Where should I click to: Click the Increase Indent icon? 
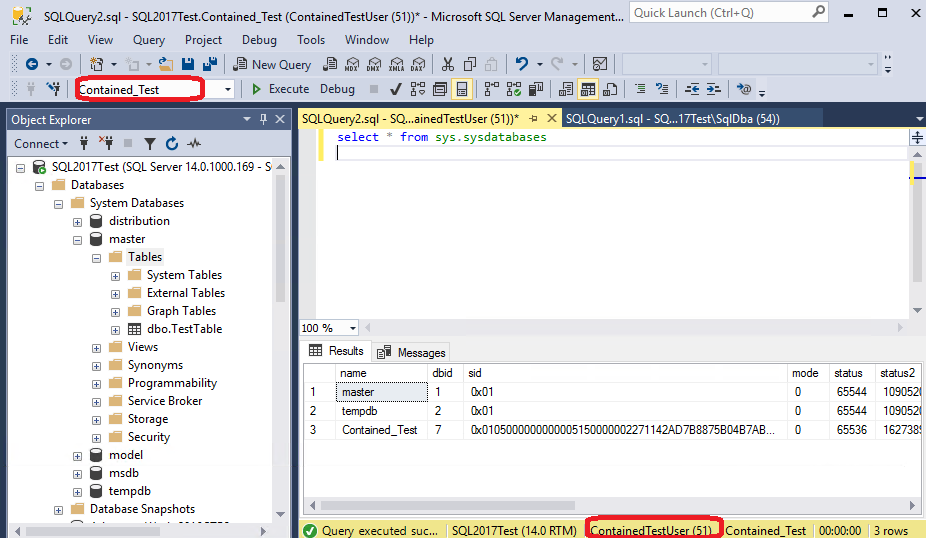[713, 89]
